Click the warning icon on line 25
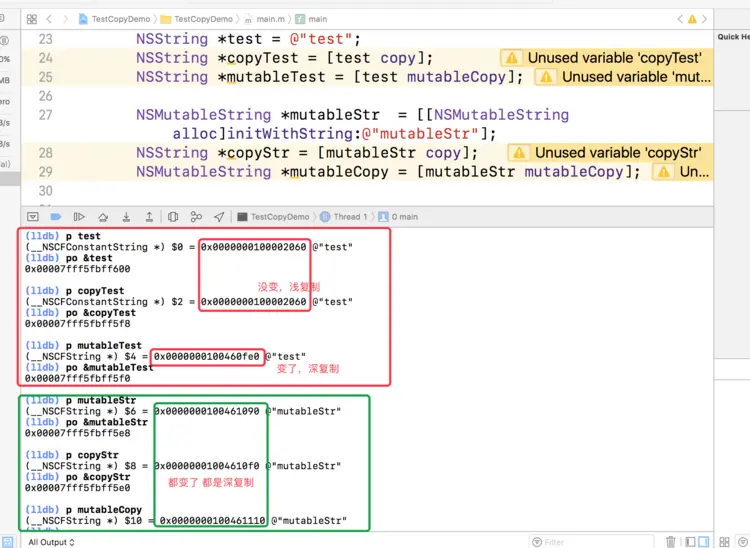The height and width of the screenshot is (548, 750). (x=546, y=77)
